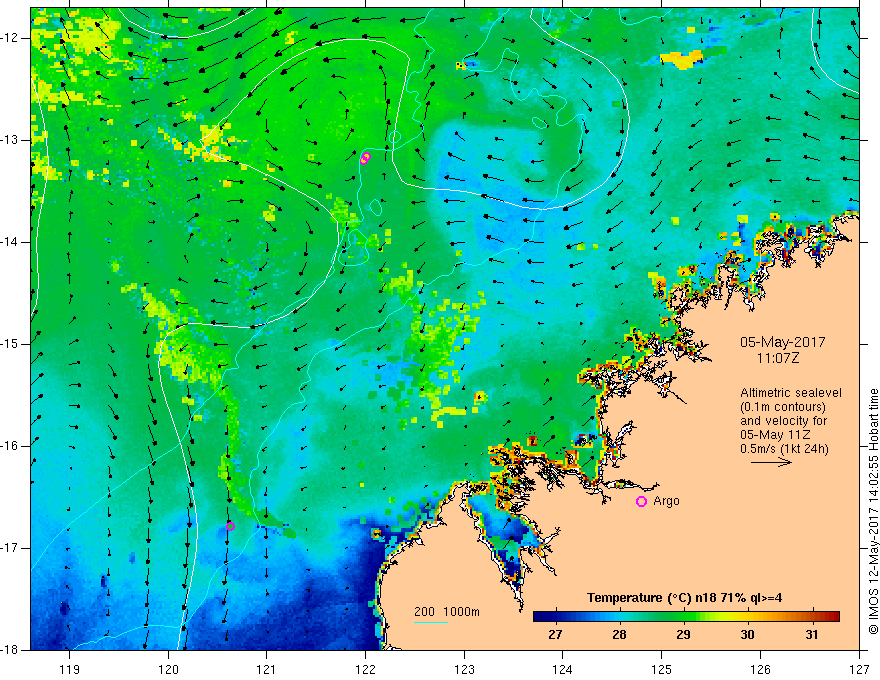This screenshot has height=680, width=880.
Task: Click the longitude '119' axis label
Action: point(70,669)
